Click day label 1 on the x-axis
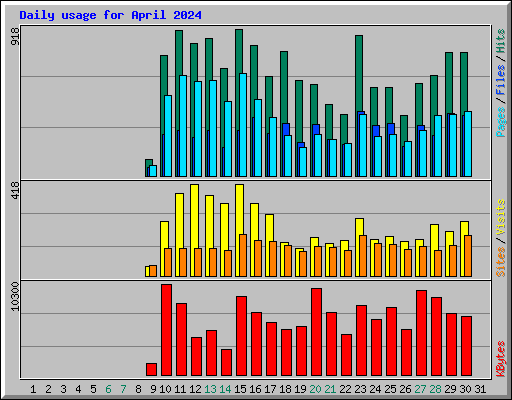 click(x=33, y=389)
